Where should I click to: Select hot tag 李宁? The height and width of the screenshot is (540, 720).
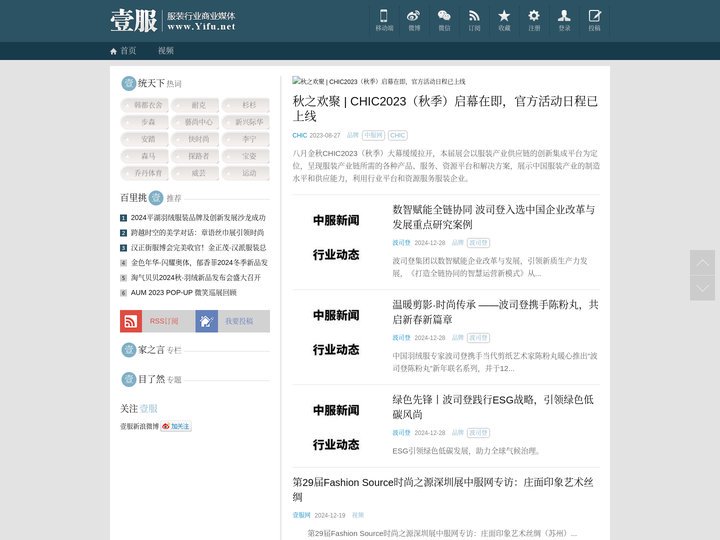pyautogui.click(x=246, y=139)
